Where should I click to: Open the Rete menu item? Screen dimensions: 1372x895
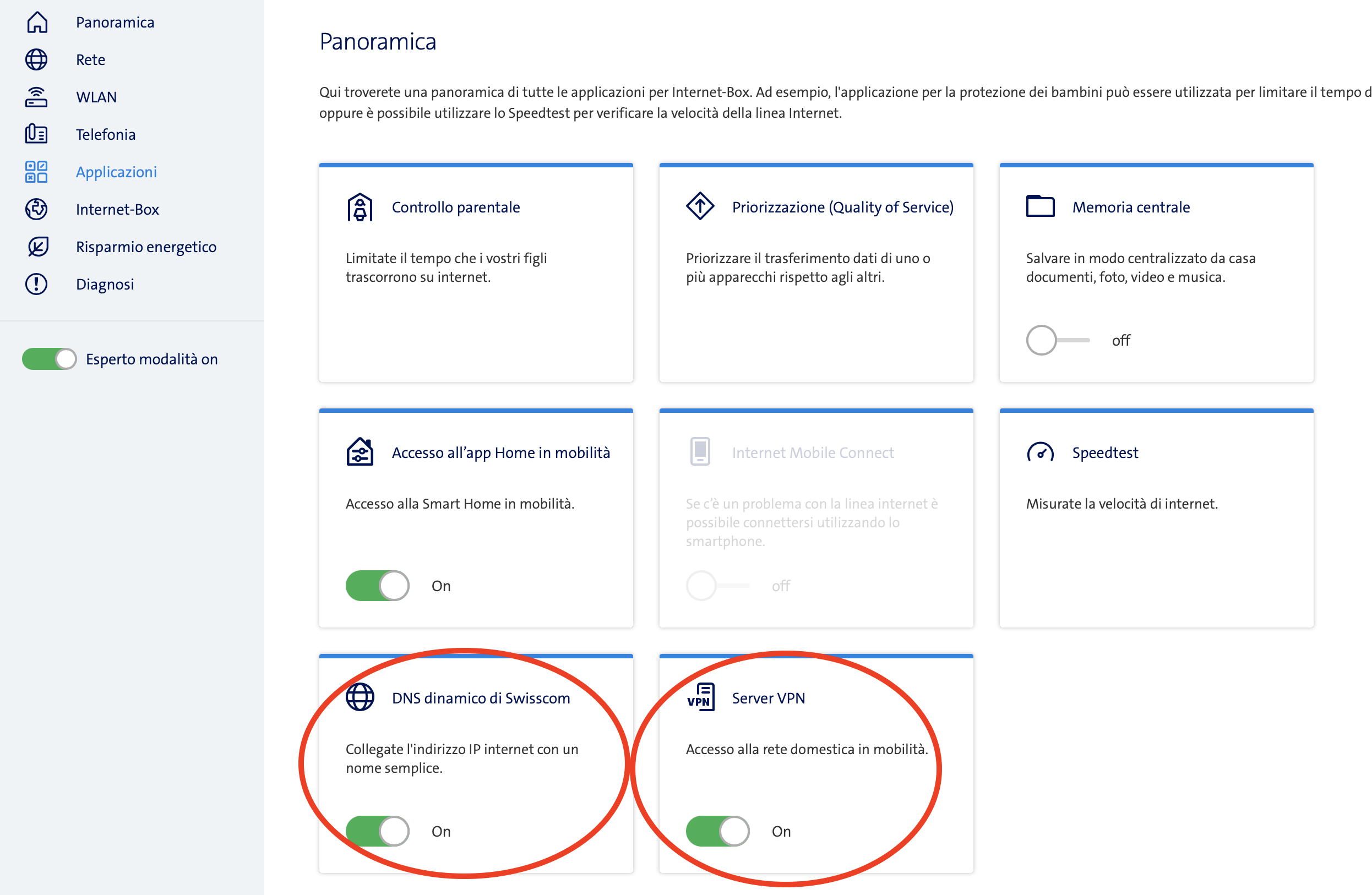click(90, 60)
